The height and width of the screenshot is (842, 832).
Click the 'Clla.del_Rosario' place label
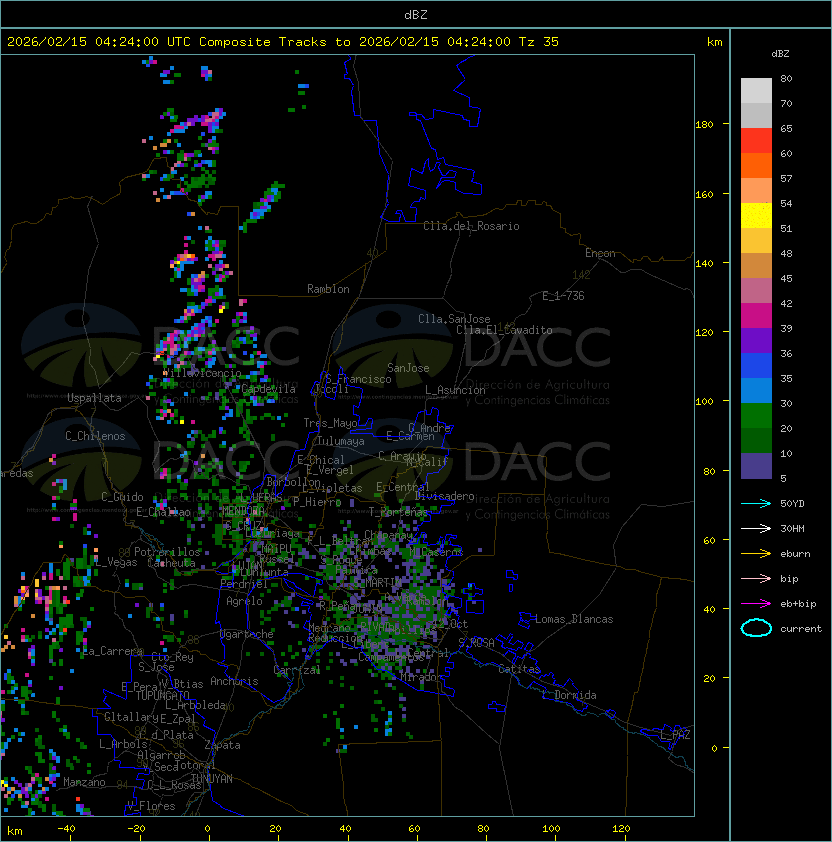point(471,226)
